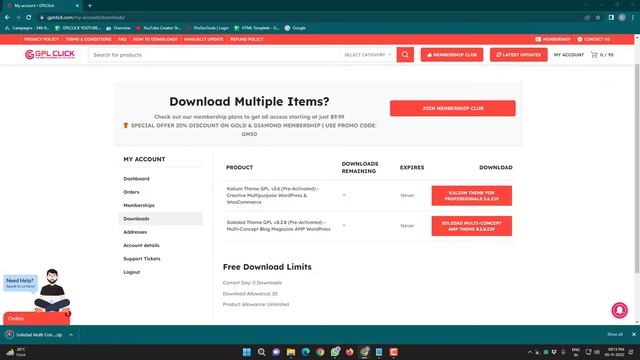
Task: Open the Manually Update link
Action: pos(204,39)
